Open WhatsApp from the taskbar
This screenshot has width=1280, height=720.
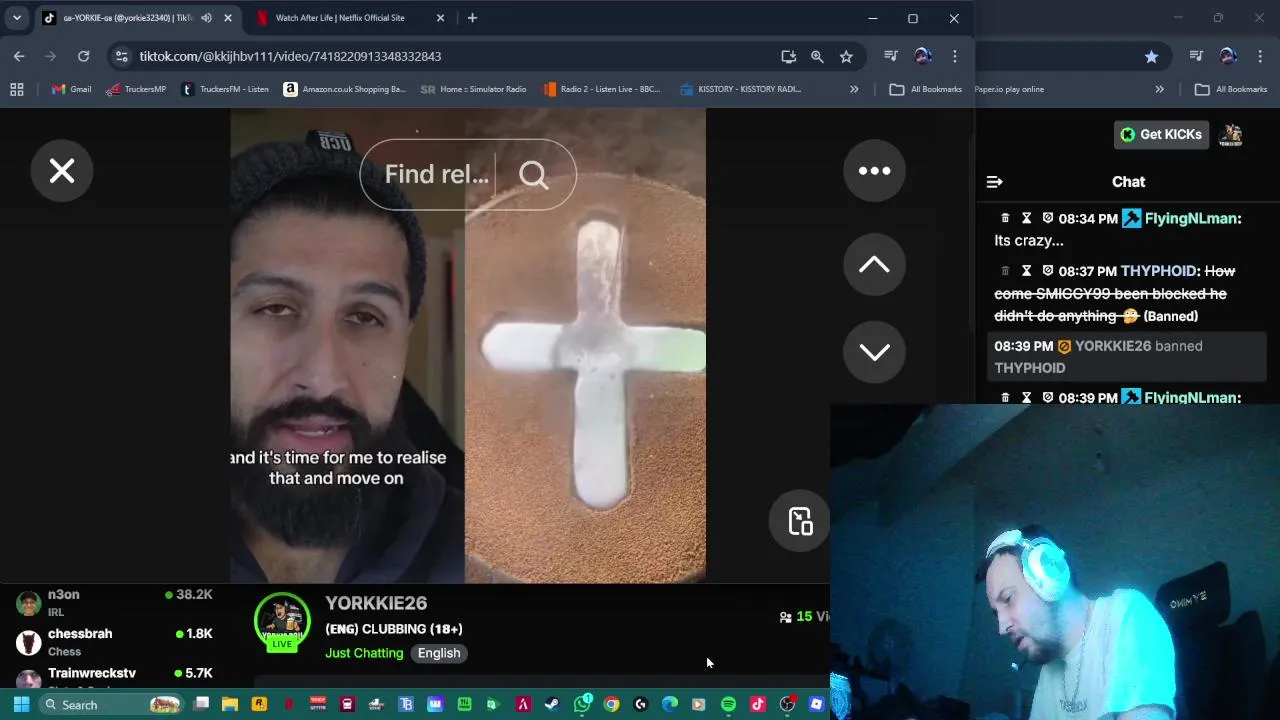pyautogui.click(x=582, y=704)
